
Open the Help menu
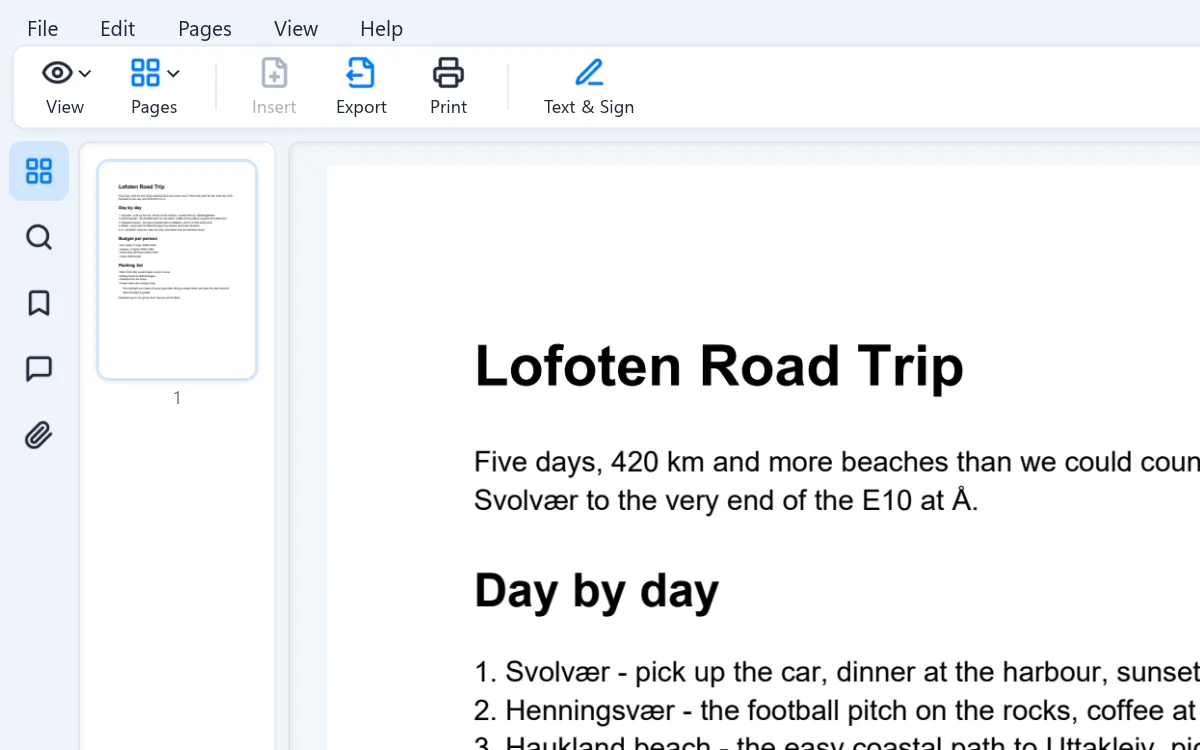(x=381, y=29)
